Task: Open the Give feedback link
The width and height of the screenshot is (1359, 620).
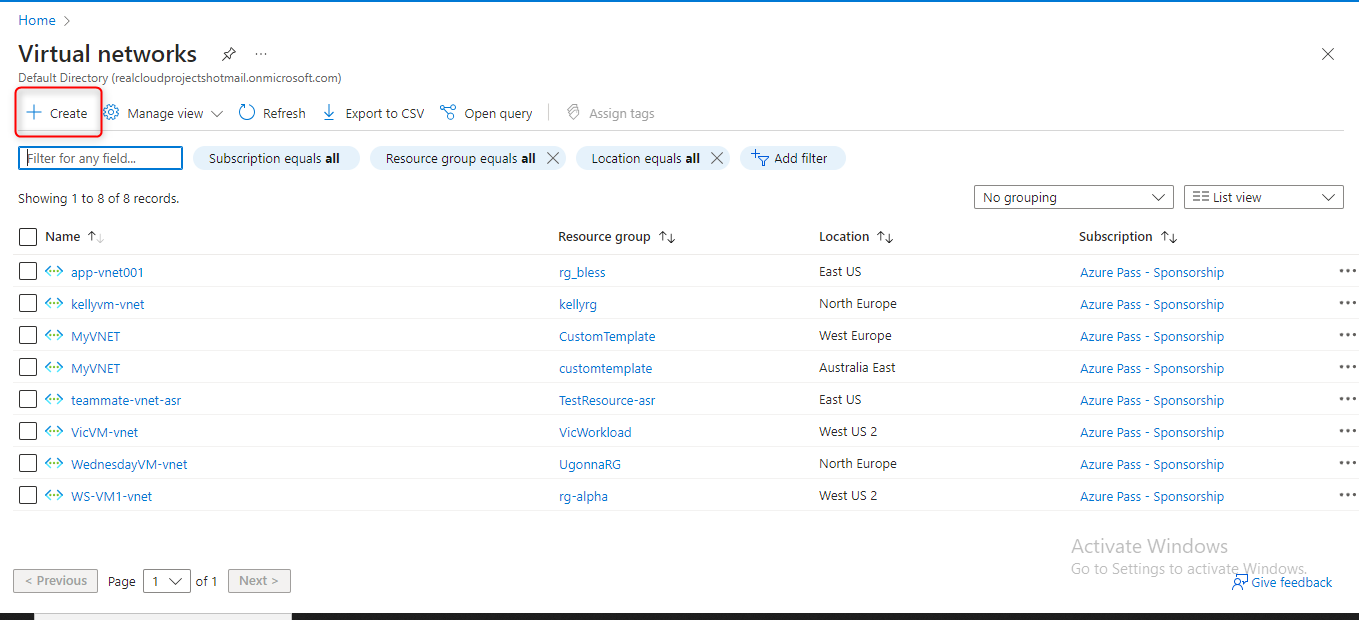Action: click(x=1282, y=582)
